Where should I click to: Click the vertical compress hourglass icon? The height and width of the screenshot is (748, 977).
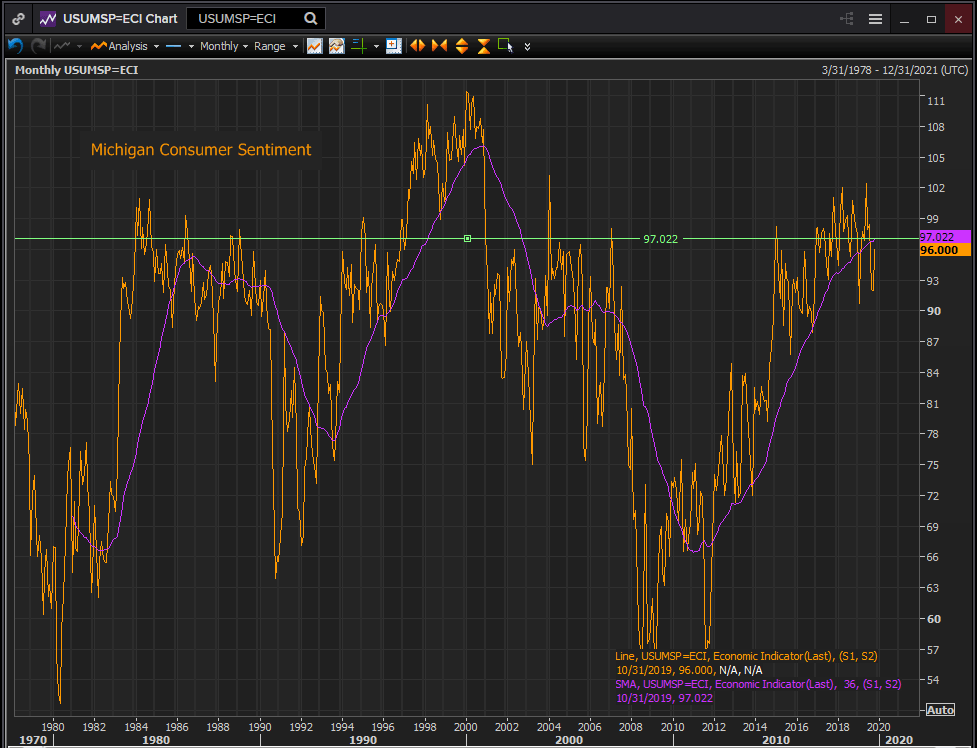483,46
